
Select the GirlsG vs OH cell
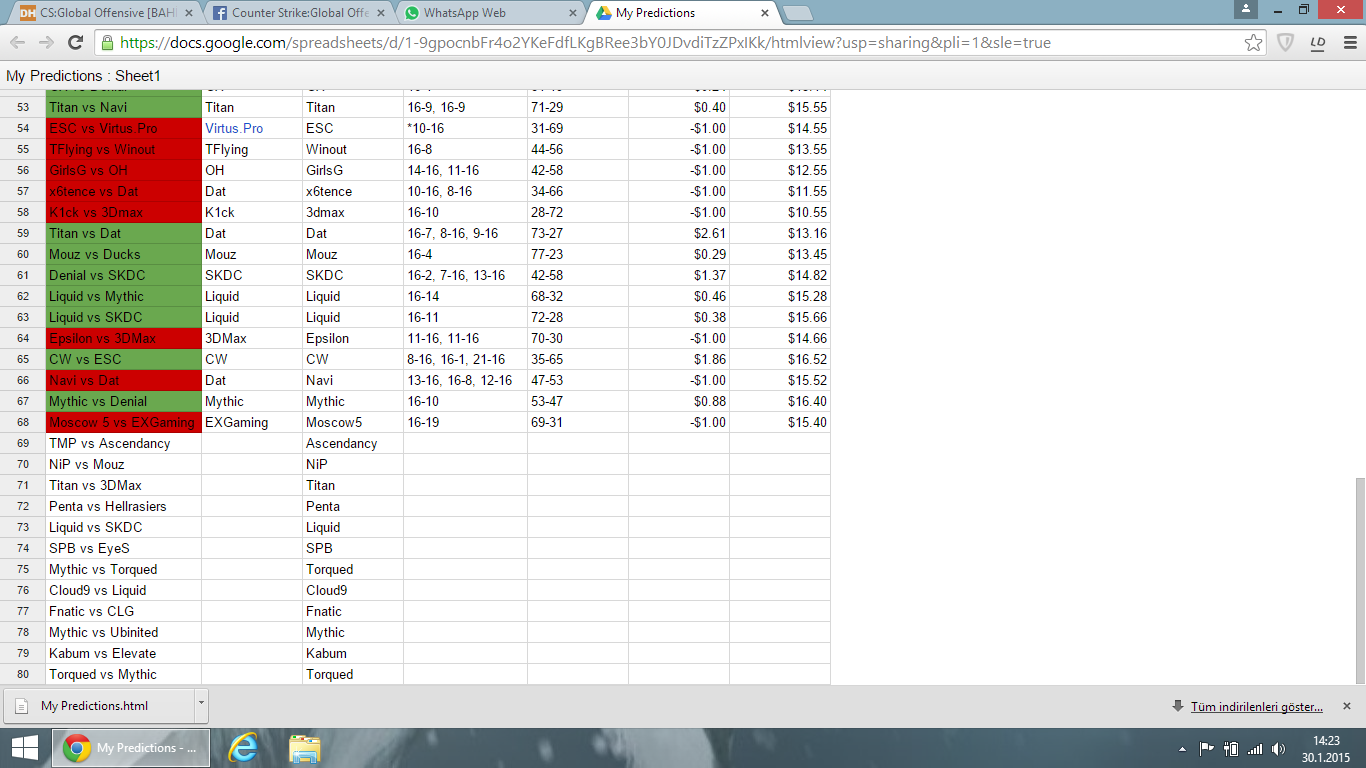pyautogui.click(x=124, y=170)
